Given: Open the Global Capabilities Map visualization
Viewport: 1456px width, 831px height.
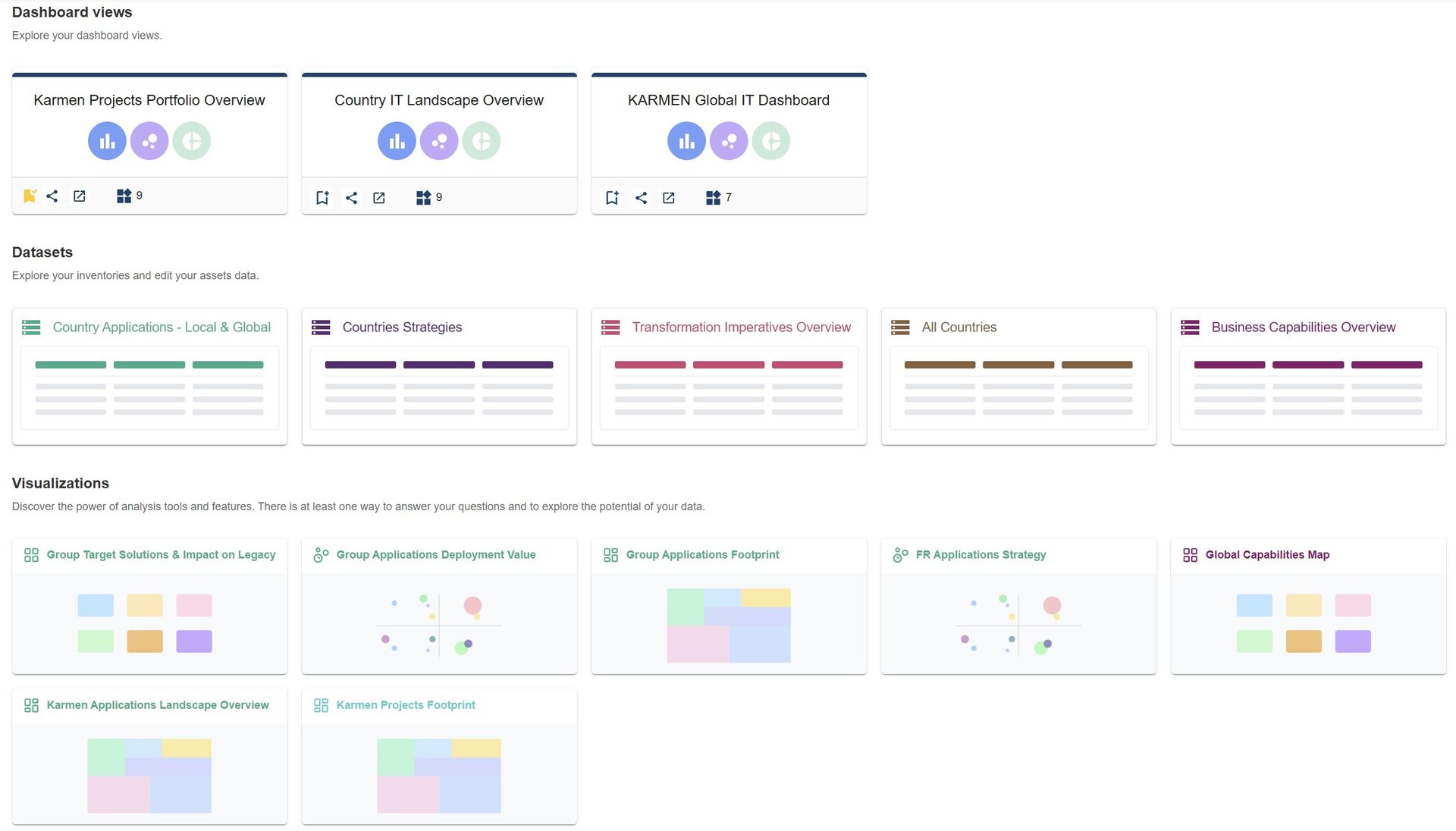Looking at the screenshot, I should (1267, 555).
